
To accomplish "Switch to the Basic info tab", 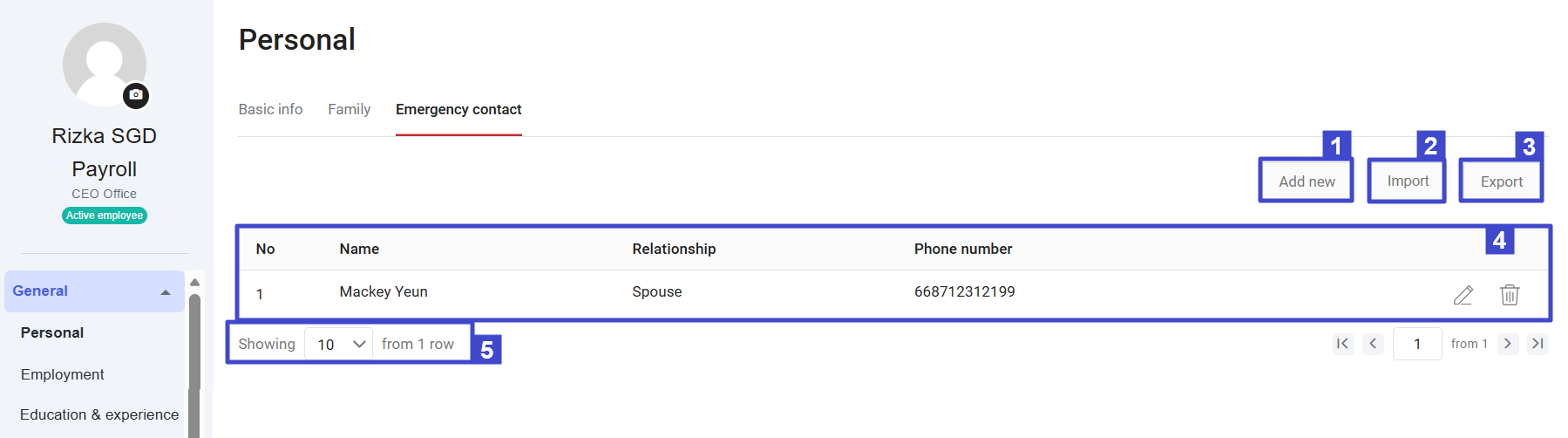I will pos(270,109).
